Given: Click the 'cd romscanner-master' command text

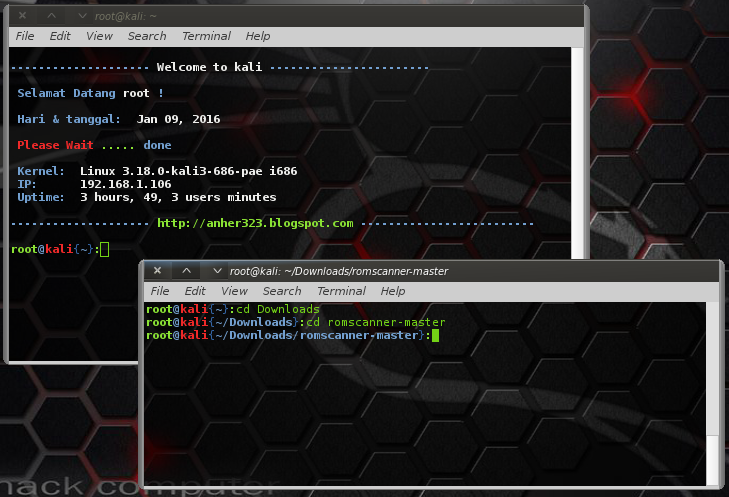Looking at the screenshot, I should click(376, 322).
